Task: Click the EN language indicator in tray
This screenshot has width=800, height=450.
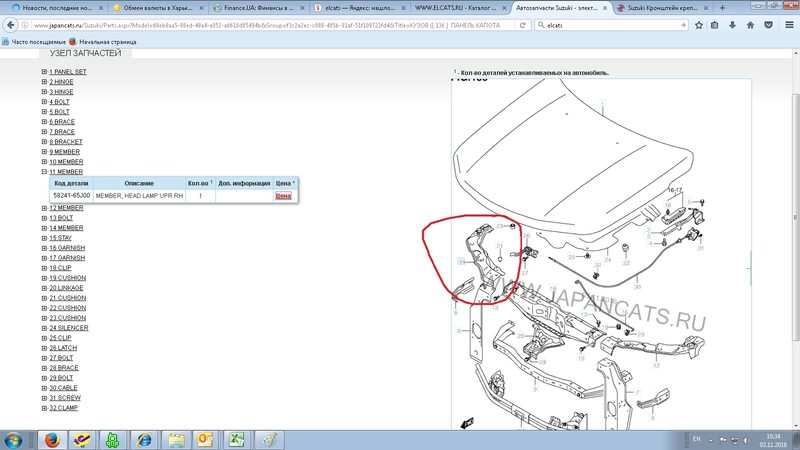Action: [696, 439]
